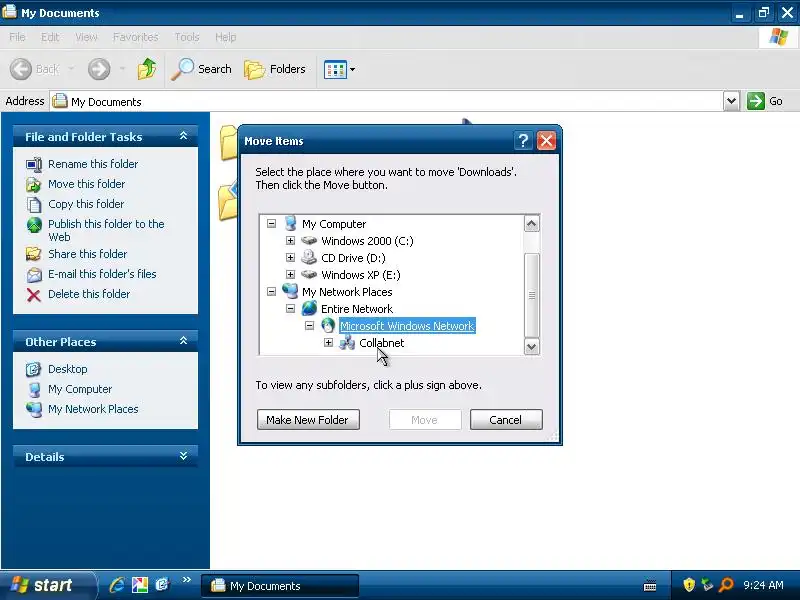This screenshot has width=800, height=600.
Task: Click My Documents taskbar button
Action: 280,585
